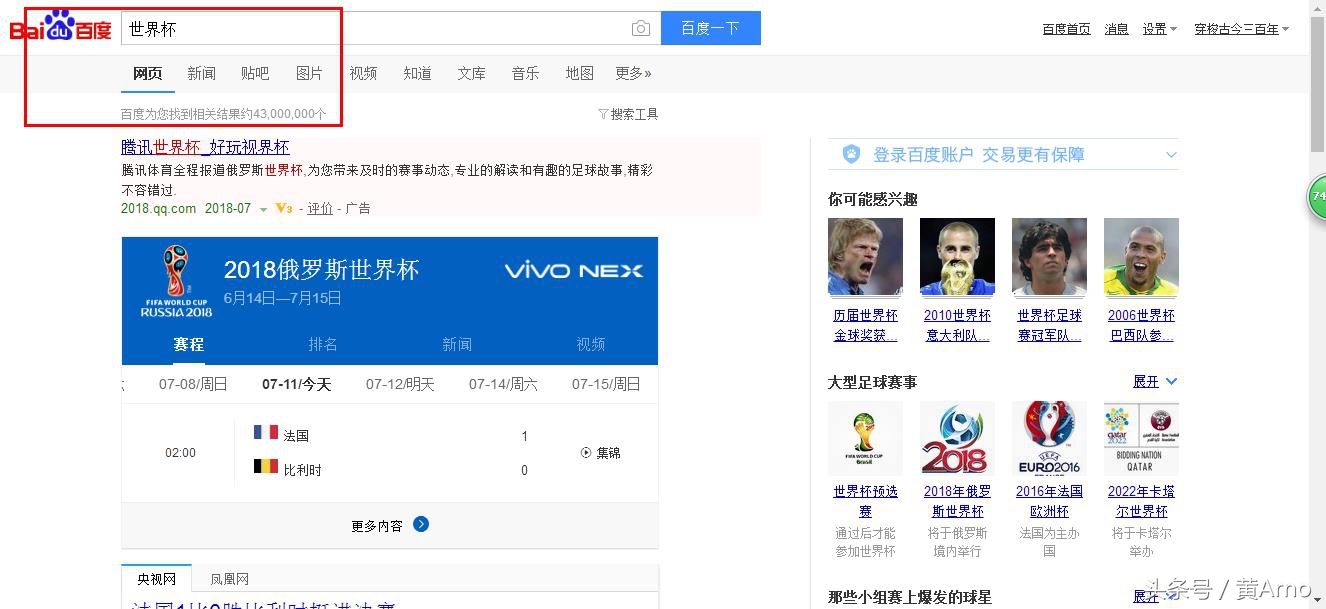Viewport: 1326px width, 609px height.
Task: Open dropdown arrow next to 2018-07 date
Action: point(264,209)
